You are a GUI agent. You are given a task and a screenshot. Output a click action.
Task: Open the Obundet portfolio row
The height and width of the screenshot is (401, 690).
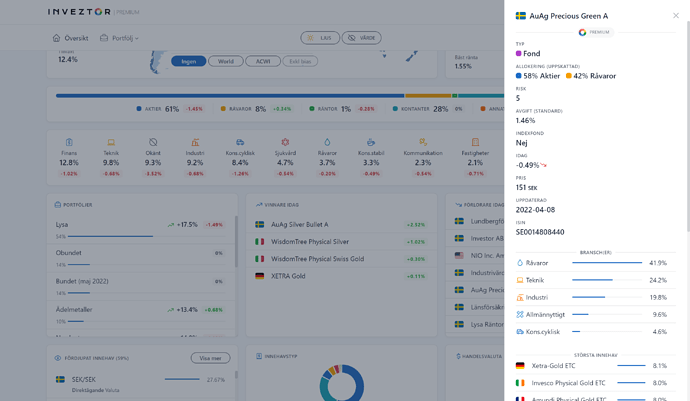click(140, 258)
